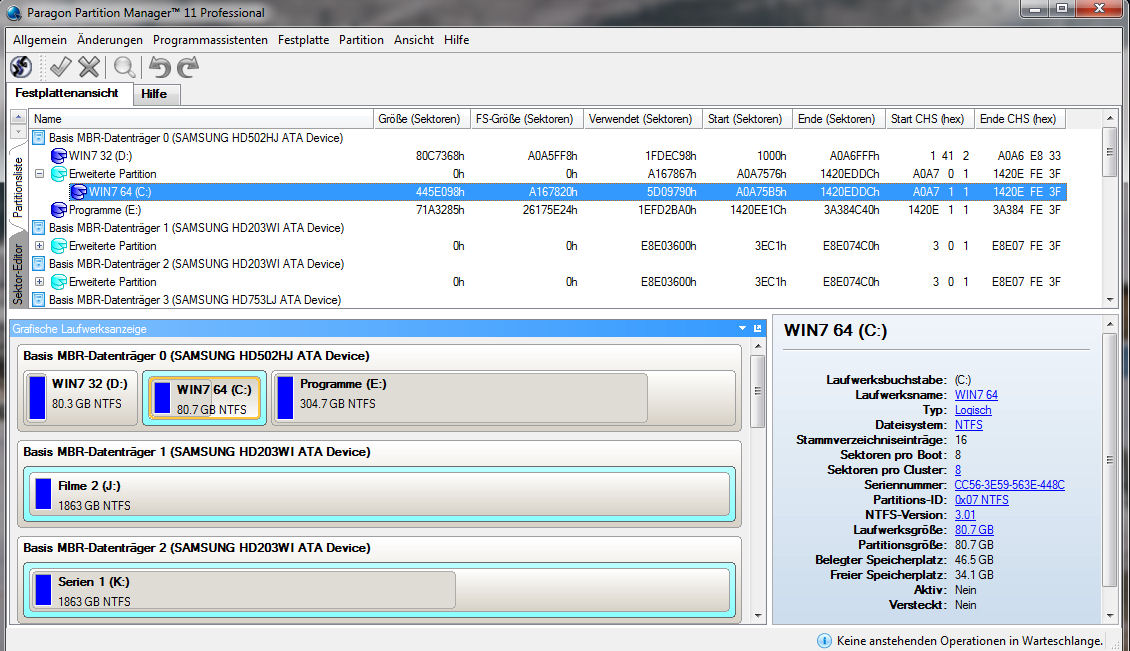Select the WIN7 32 (D:) partition block
Image resolution: width=1130 pixels, height=651 pixels.
(81, 397)
